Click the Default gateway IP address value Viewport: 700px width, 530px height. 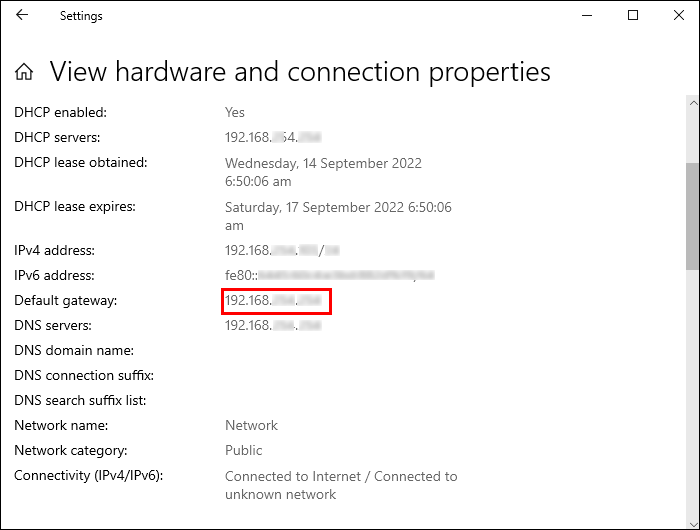tap(276, 300)
